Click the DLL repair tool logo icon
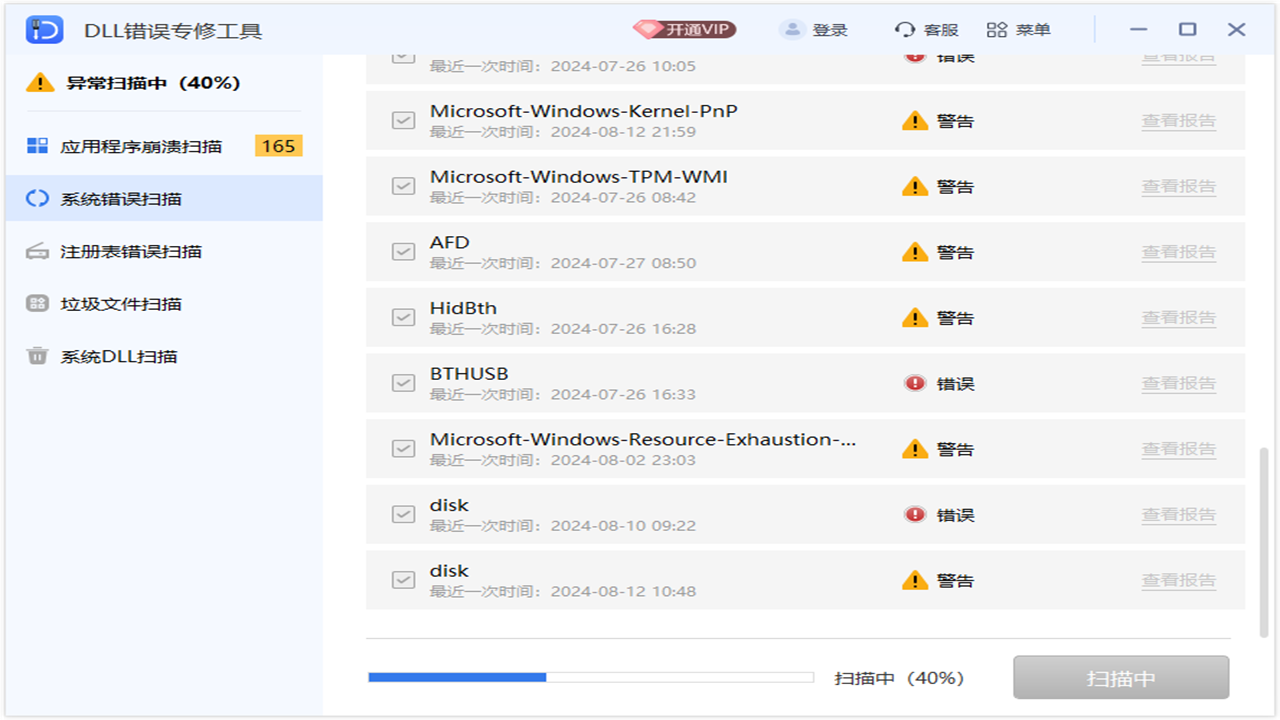The width and height of the screenshot is (1280, 720). (x=44, y=30)
